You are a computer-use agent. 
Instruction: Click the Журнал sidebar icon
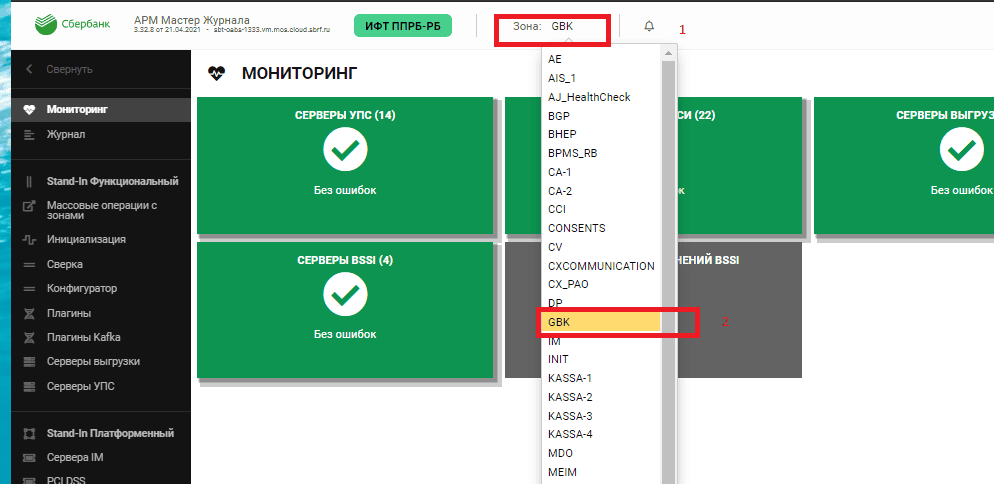(x=29, y=134)
